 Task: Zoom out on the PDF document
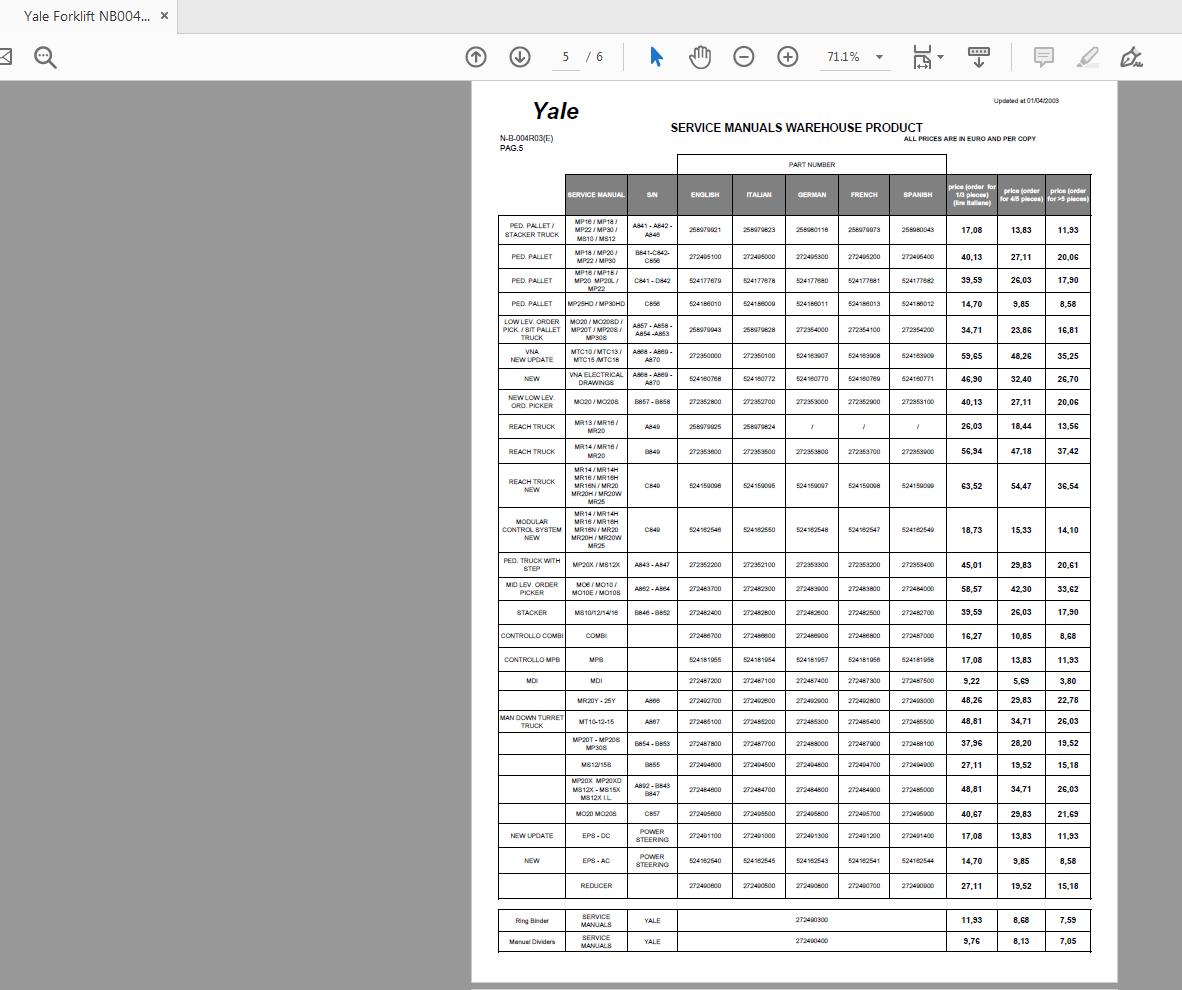(x=744, y=57)
